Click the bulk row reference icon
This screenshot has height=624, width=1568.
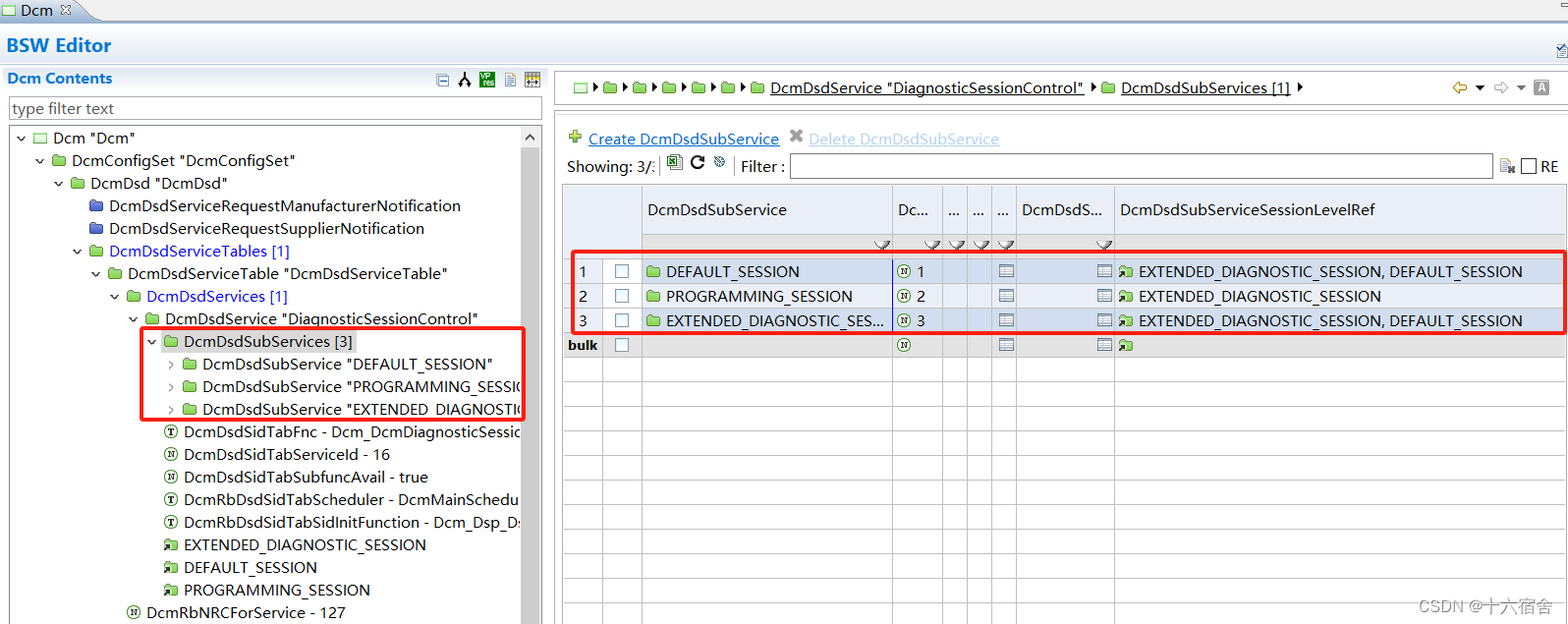pyautogui.click(x=1126, y=345)
